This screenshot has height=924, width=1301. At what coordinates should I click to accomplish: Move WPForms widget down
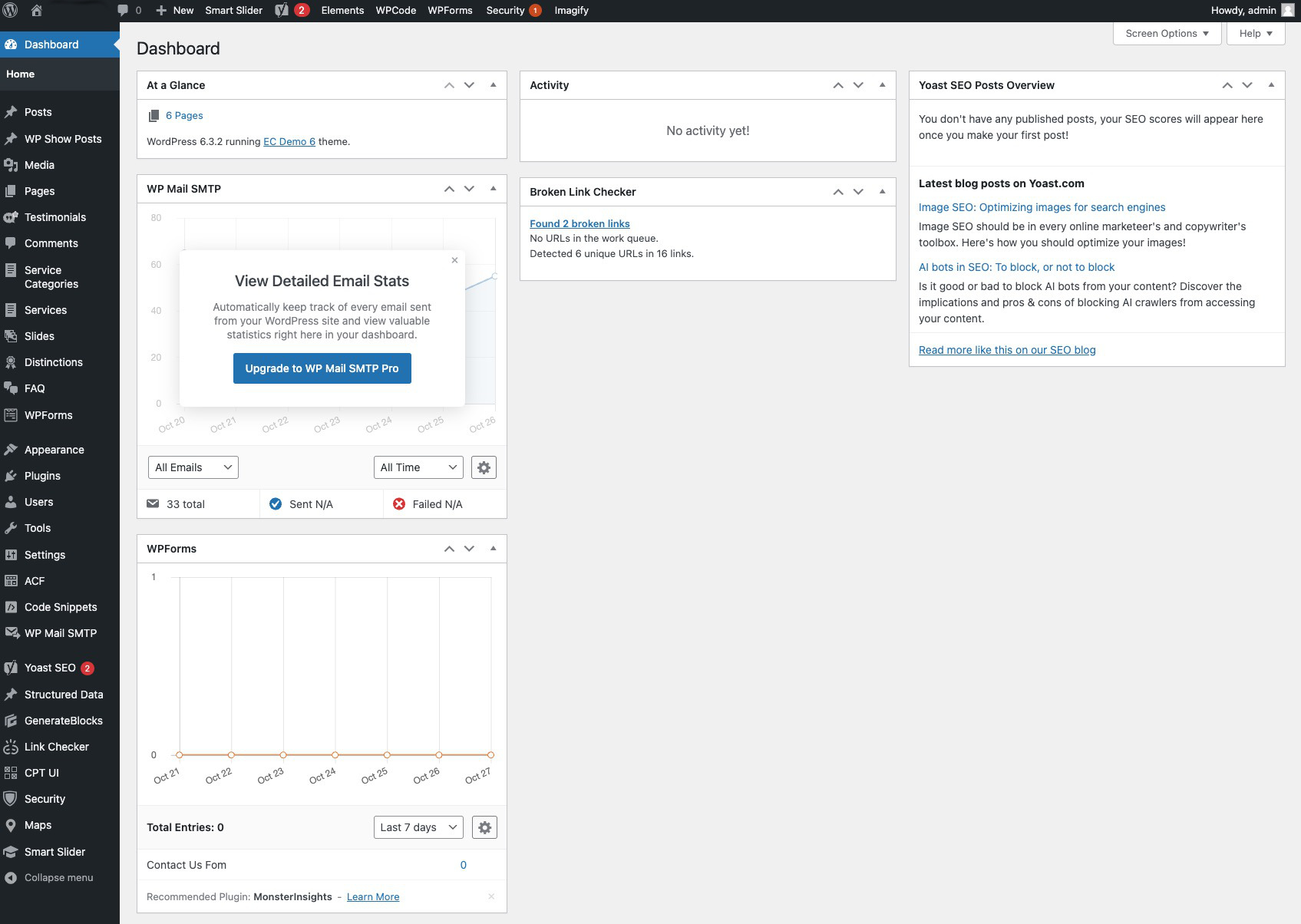pos(469,549)
